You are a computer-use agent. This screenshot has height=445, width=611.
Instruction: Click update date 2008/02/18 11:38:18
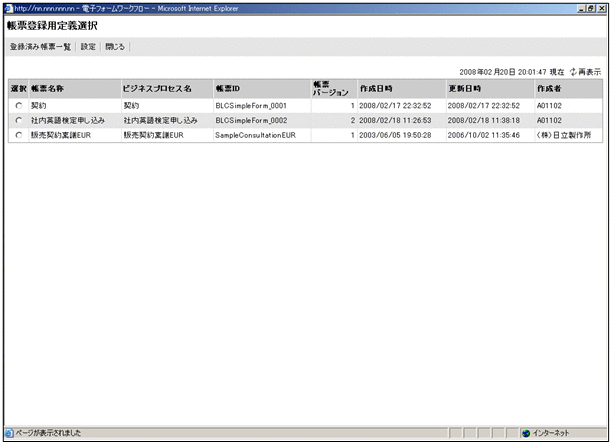(x=484, y=120)
